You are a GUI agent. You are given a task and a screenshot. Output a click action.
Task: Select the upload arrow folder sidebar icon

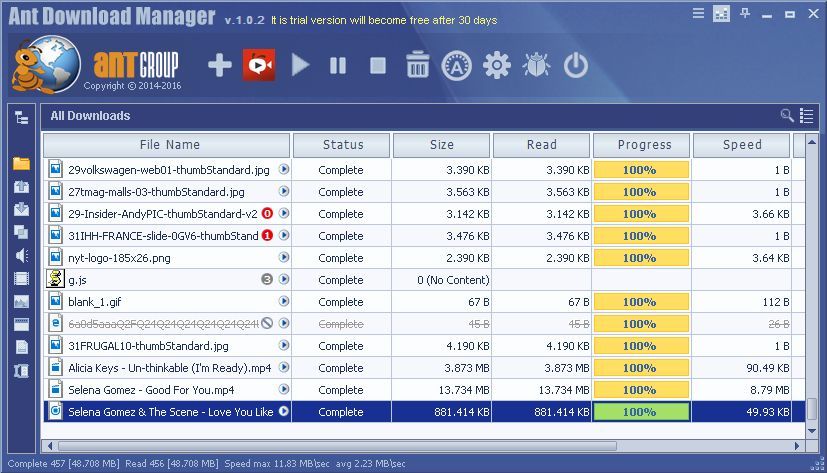[21, 187]
